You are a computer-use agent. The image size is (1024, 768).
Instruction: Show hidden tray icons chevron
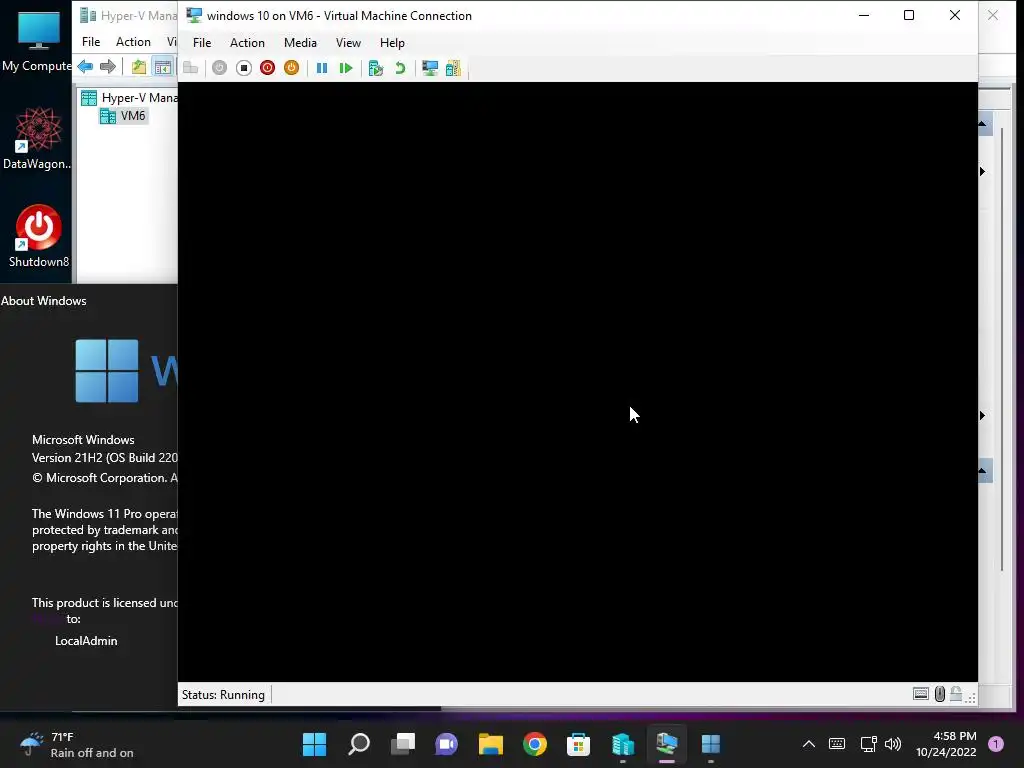click(x=808, y=744)
